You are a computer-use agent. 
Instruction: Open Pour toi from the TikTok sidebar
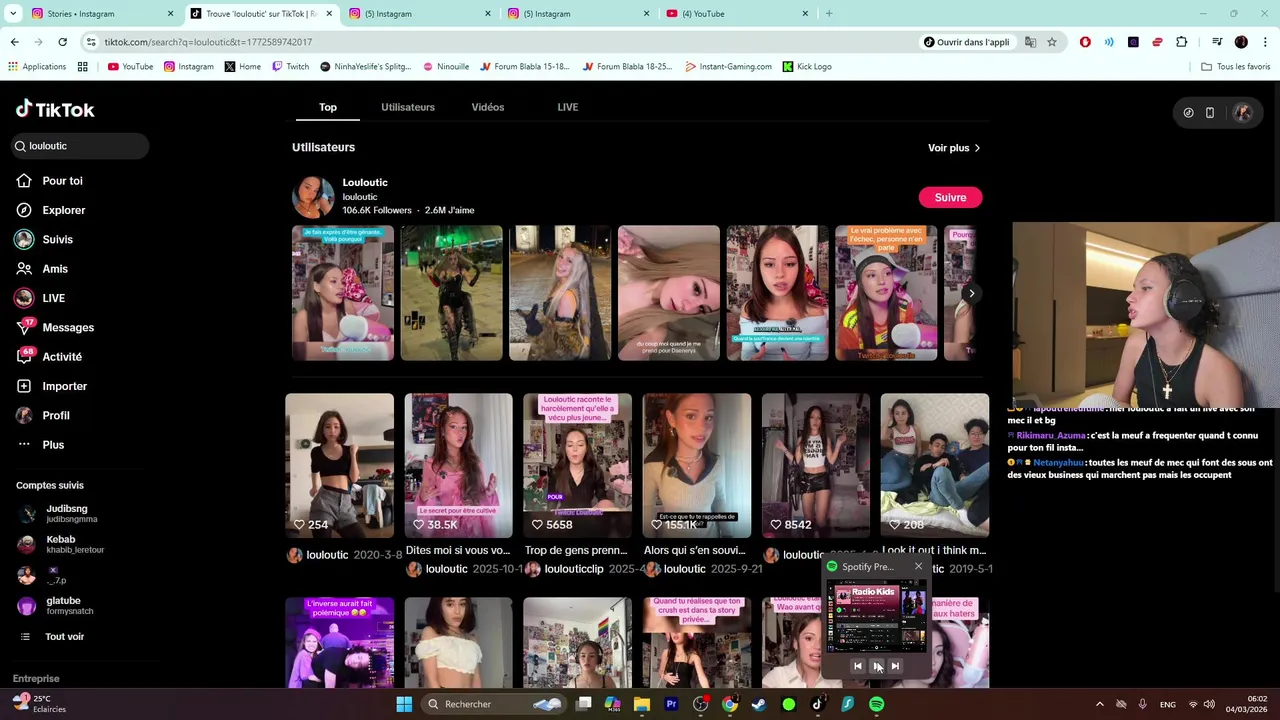(x=62, y=181)
